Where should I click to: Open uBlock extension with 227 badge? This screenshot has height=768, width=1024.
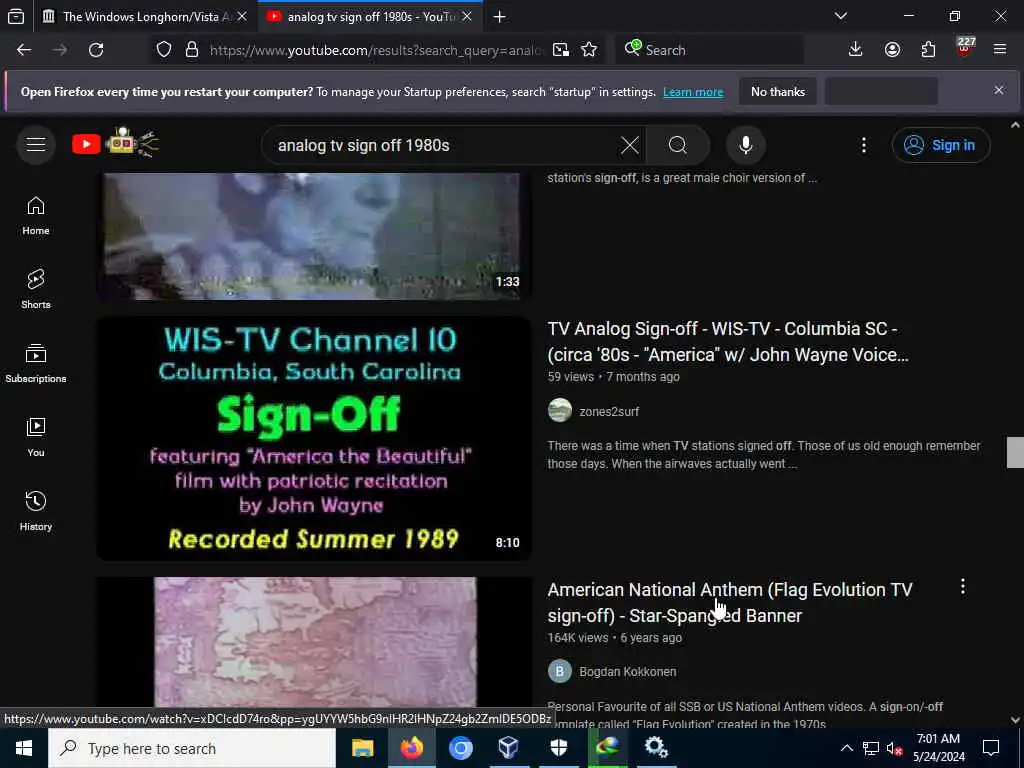965,48
